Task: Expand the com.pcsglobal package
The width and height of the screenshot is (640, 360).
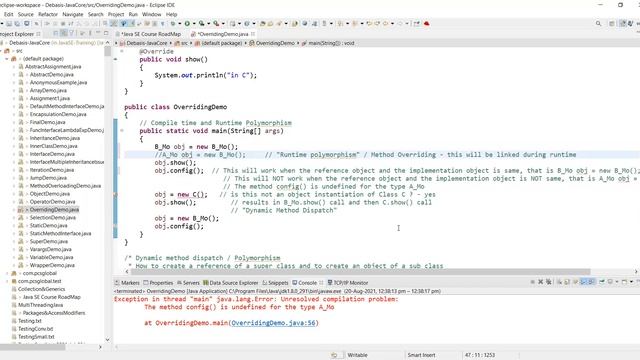Action: click(x=7, y=273)
